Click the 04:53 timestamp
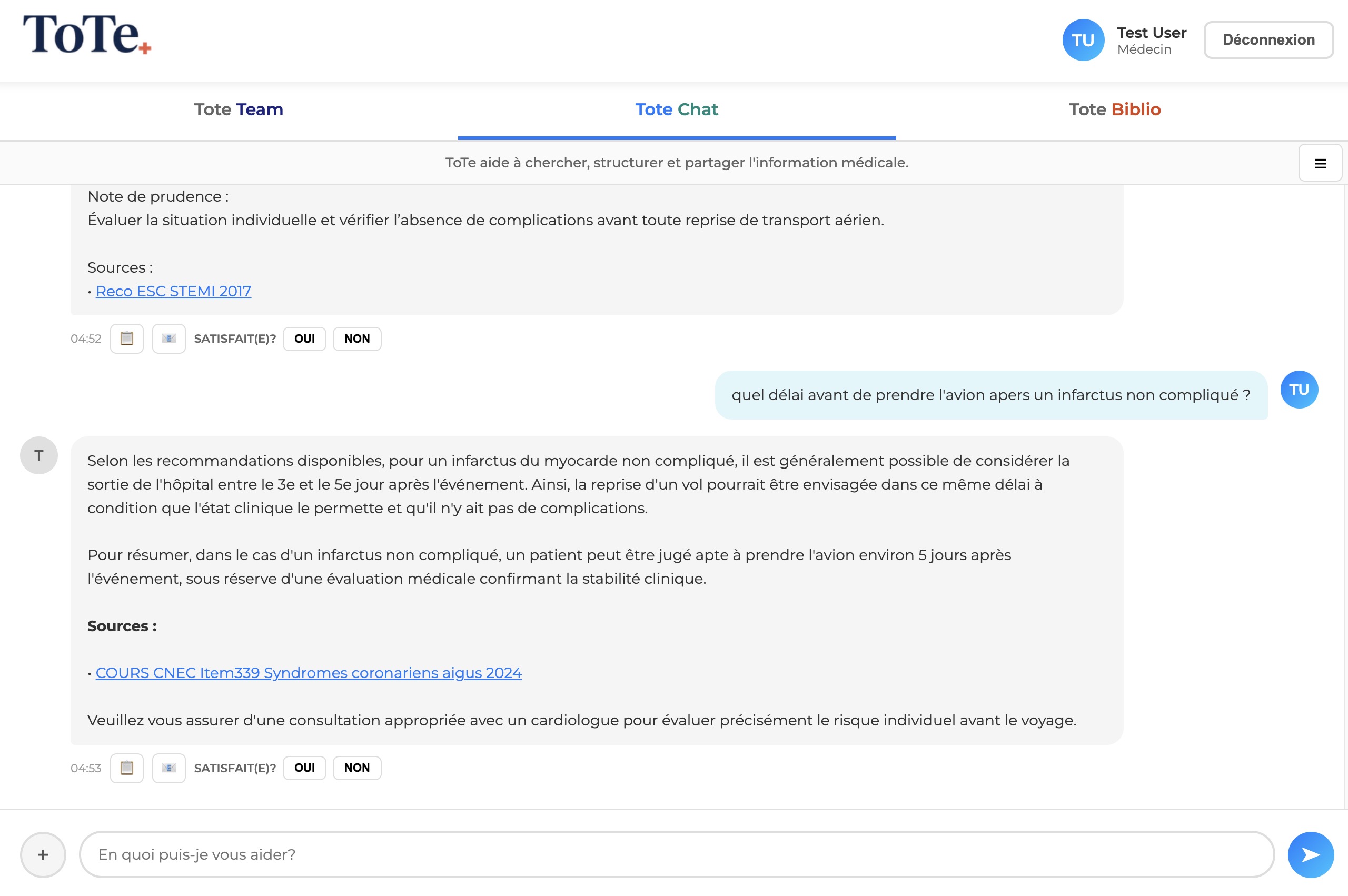The image size is (1348, 896). click(86, 769)
